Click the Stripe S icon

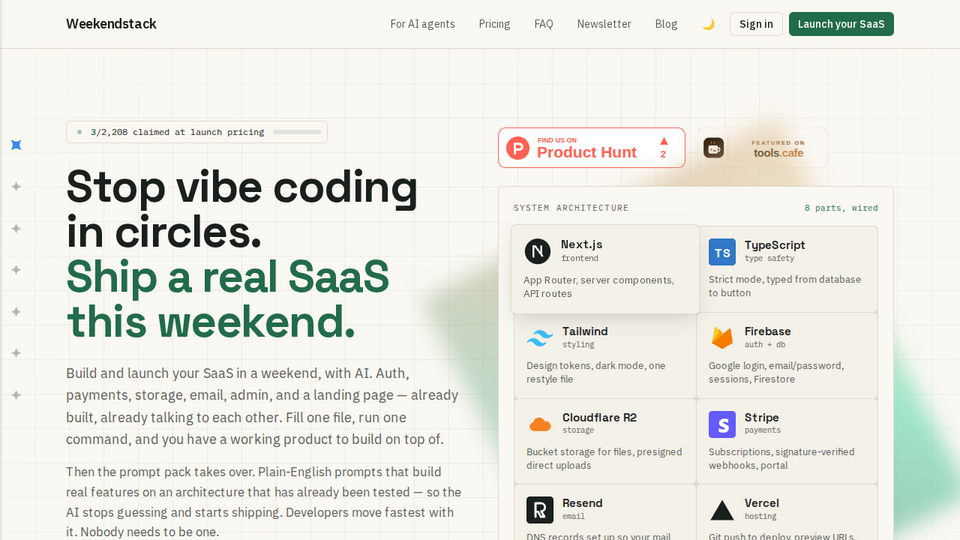722,424
